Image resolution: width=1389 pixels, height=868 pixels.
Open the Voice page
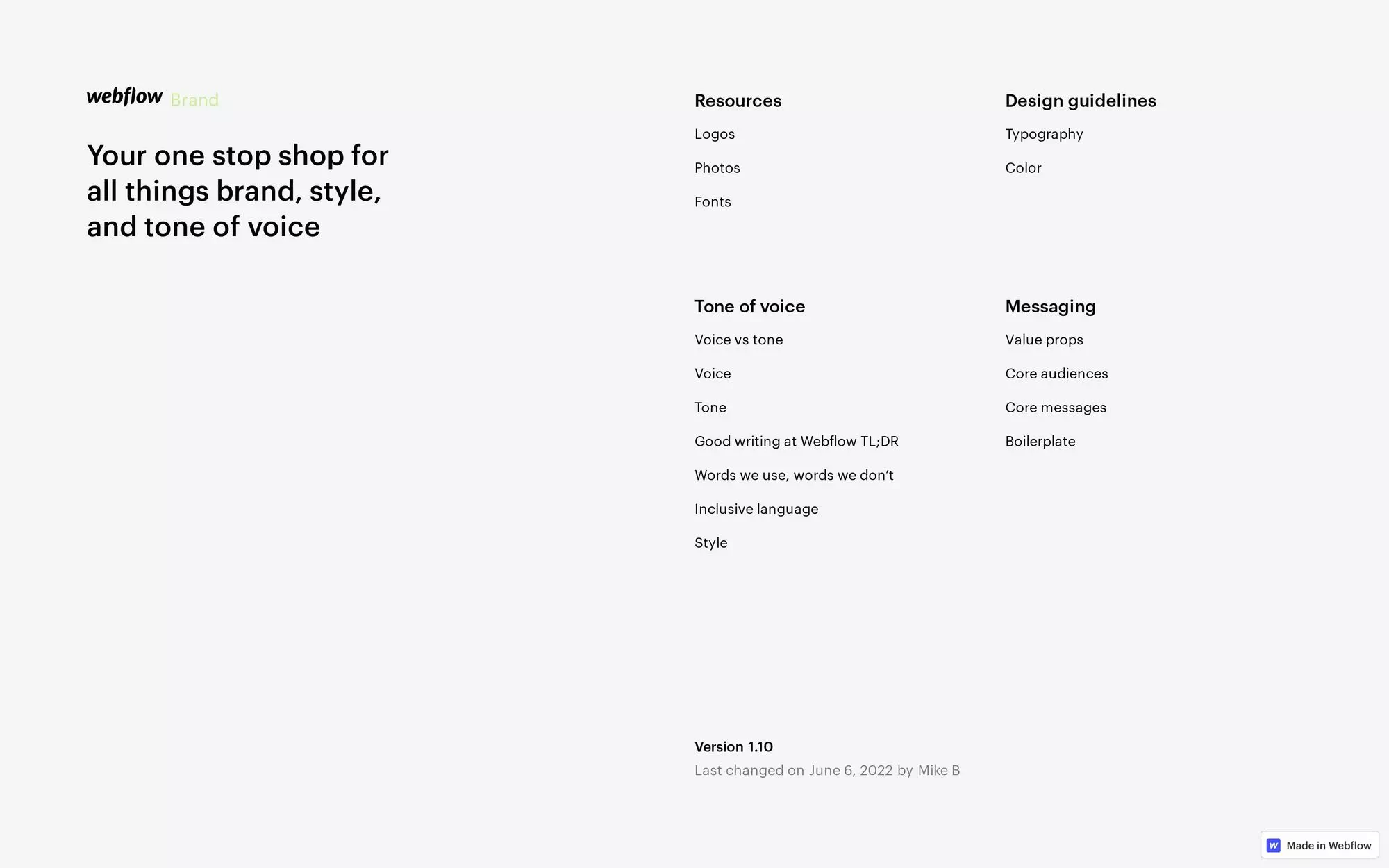pos(713,373)
